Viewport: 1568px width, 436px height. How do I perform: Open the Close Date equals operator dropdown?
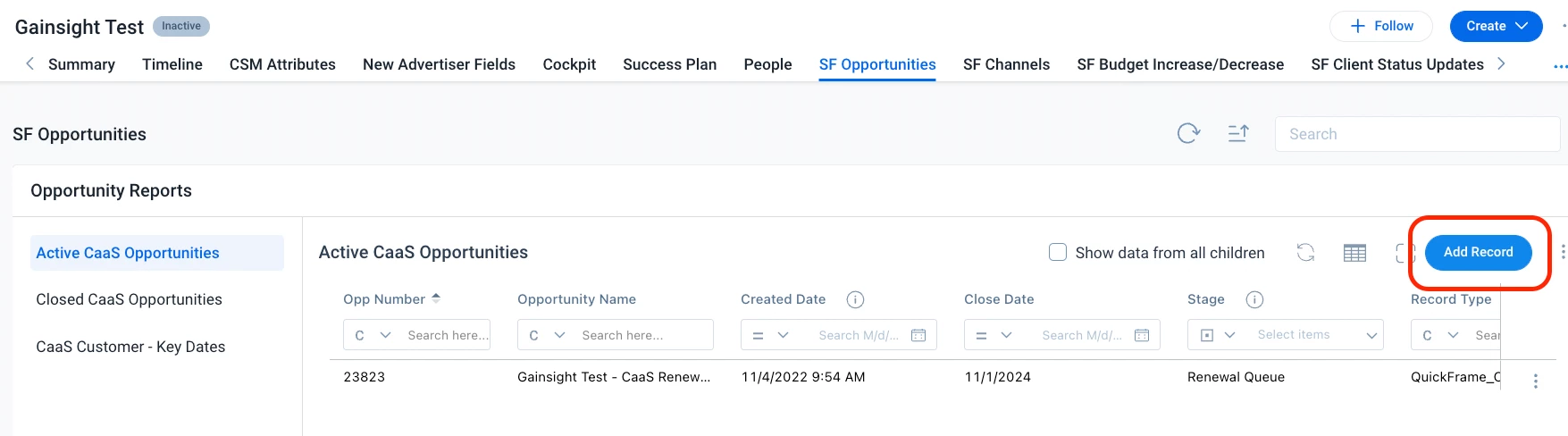pos(994,335)
